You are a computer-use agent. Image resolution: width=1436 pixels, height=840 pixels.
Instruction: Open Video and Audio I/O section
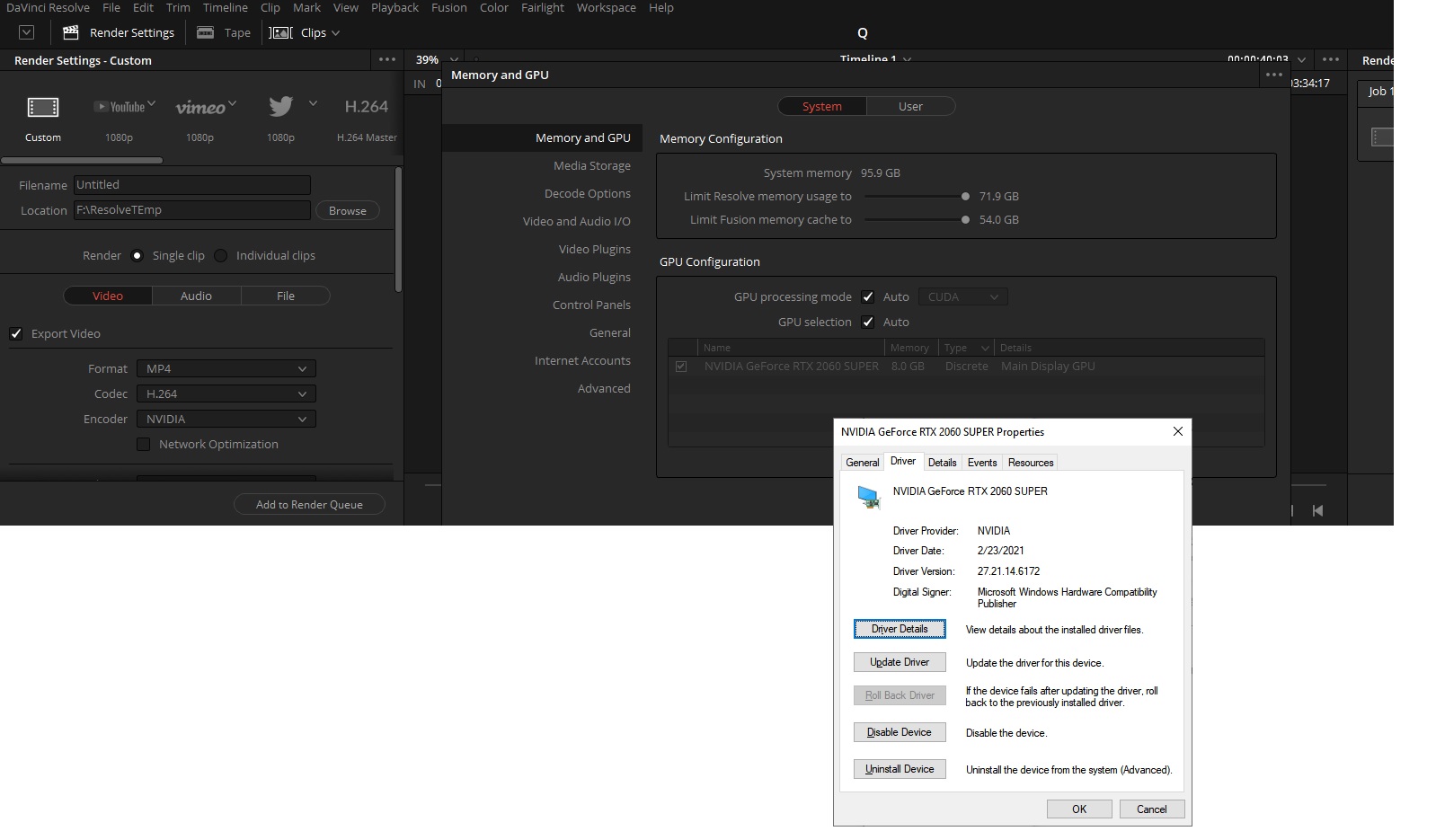click(577, 221)
